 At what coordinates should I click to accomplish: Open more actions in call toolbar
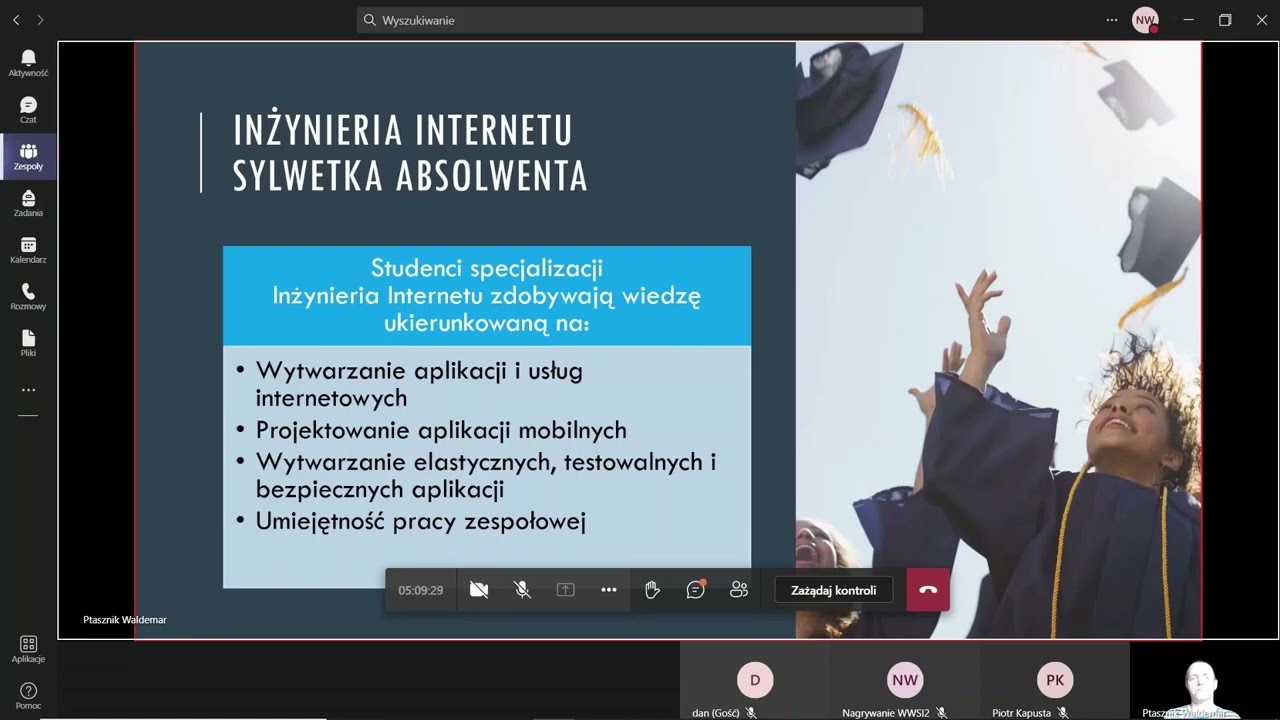click(609, 590)
